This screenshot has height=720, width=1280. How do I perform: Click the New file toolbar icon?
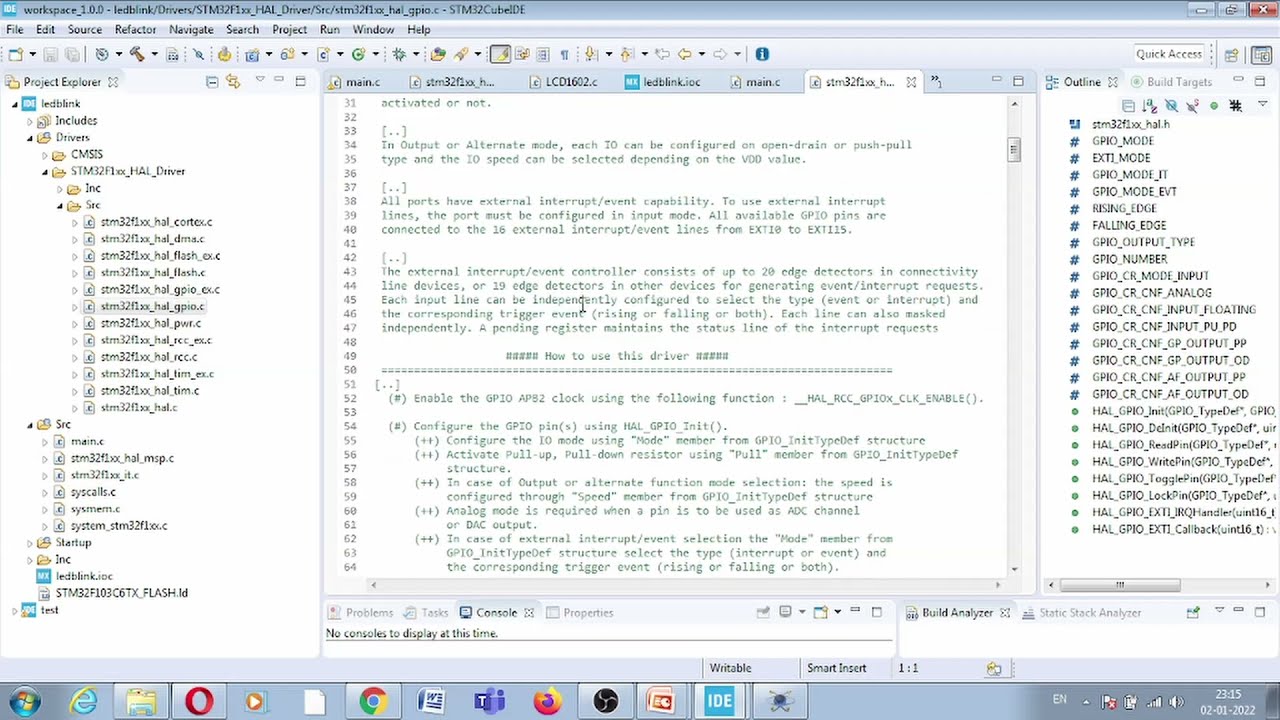coord(14,53)
